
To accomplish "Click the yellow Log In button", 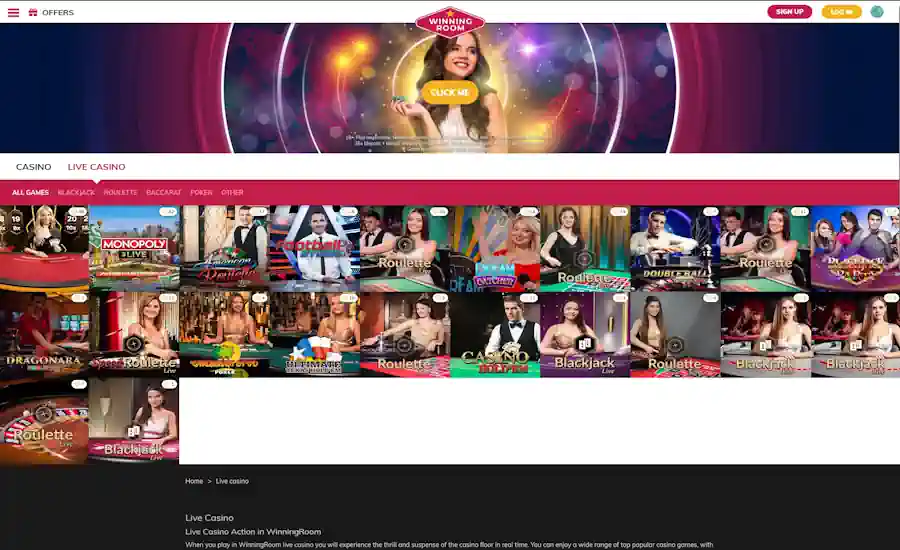I will pyautogui.click(x=841, y=11).
